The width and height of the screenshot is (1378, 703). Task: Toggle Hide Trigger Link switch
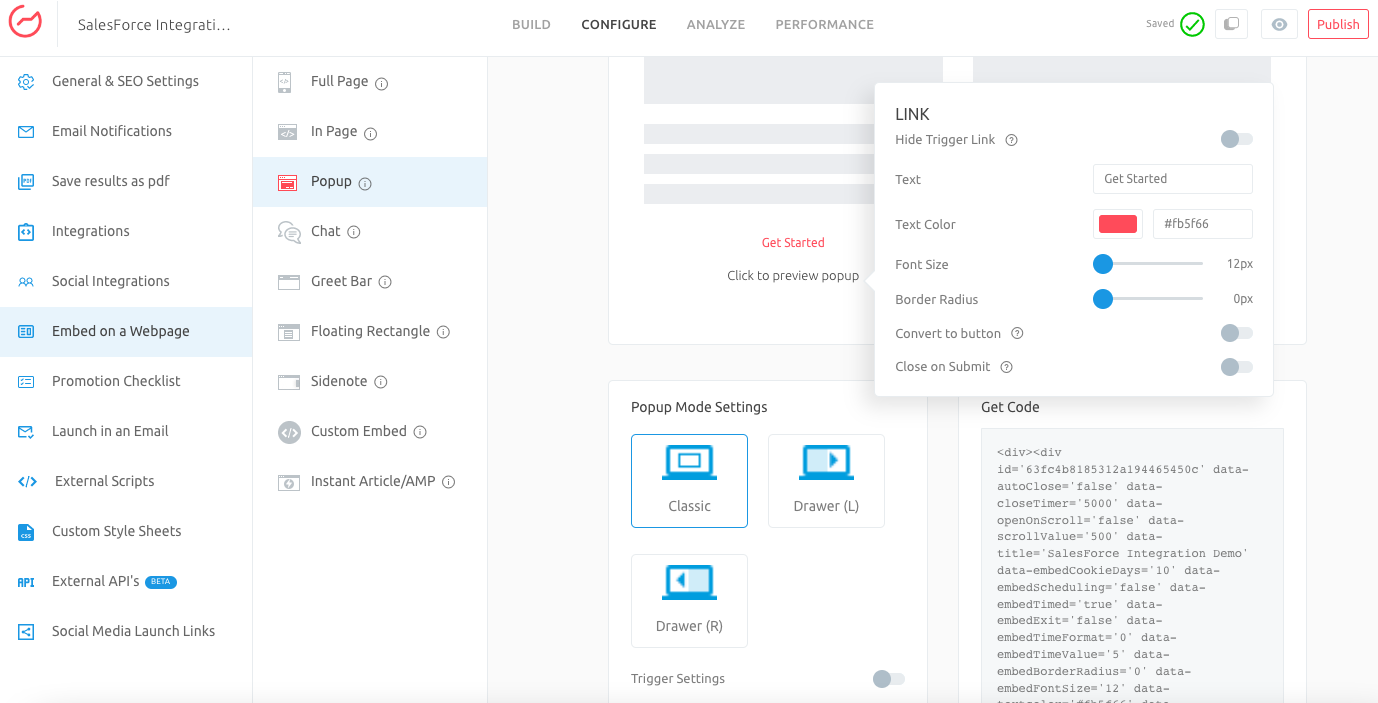click(x=1237, y=139)
